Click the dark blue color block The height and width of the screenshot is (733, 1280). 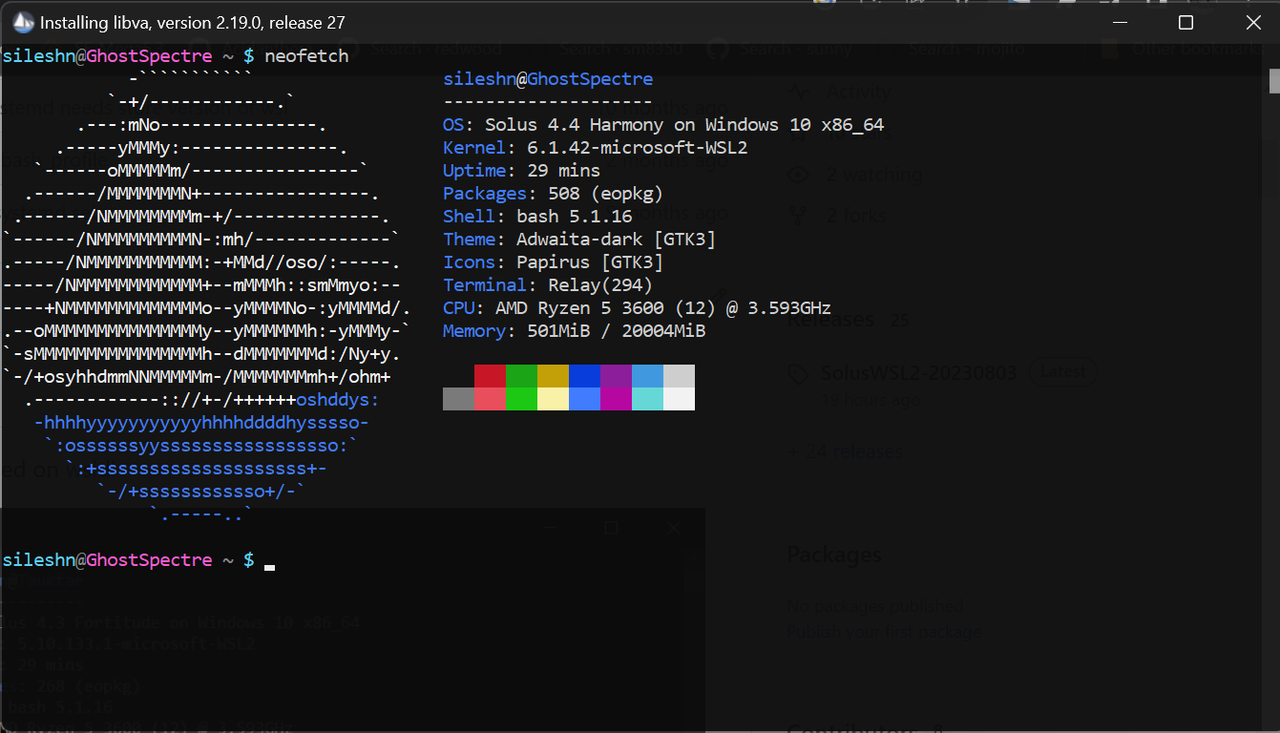[585, 376]
